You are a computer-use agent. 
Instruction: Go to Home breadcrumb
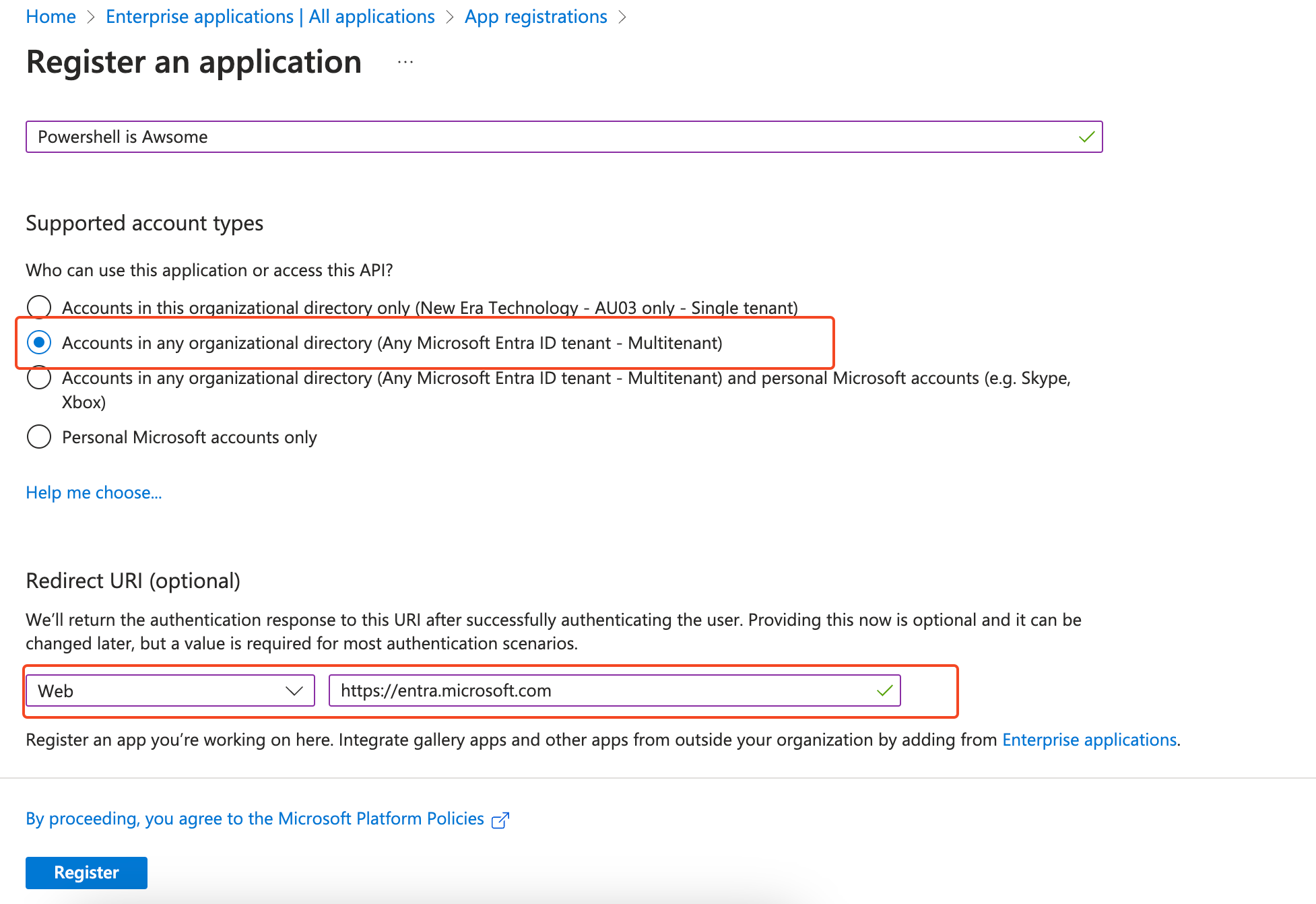tap(51, 17)
